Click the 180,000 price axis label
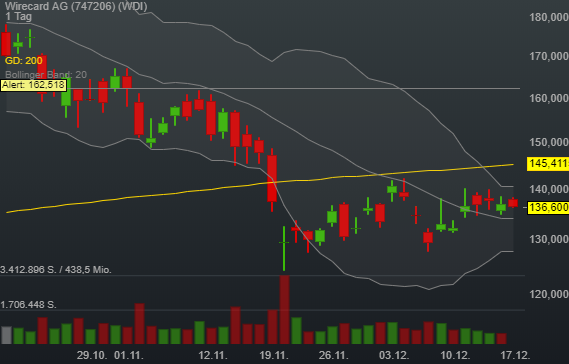This screenshot has width=569, height=364. click(x=549, y=17)
